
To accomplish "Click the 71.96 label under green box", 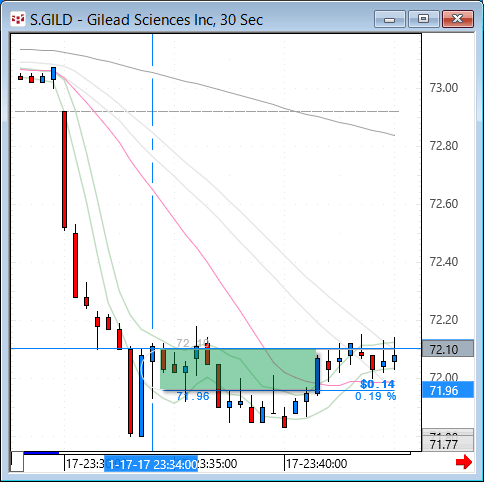I will coord(193,396).
